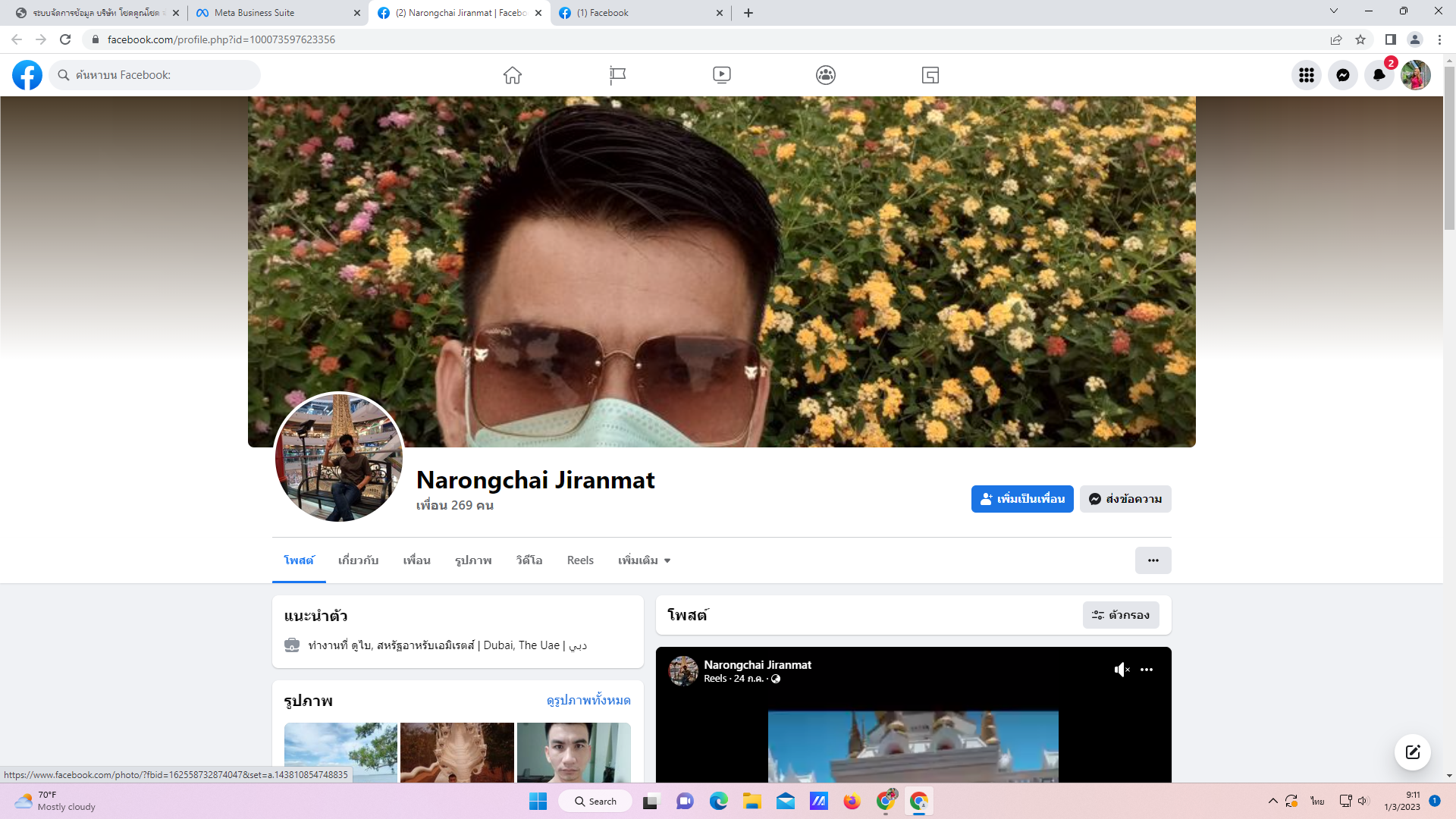Viewport: 1456px width, 819px height.
Task: Open Facebook Home icon
Action: (x=513, y=75)
